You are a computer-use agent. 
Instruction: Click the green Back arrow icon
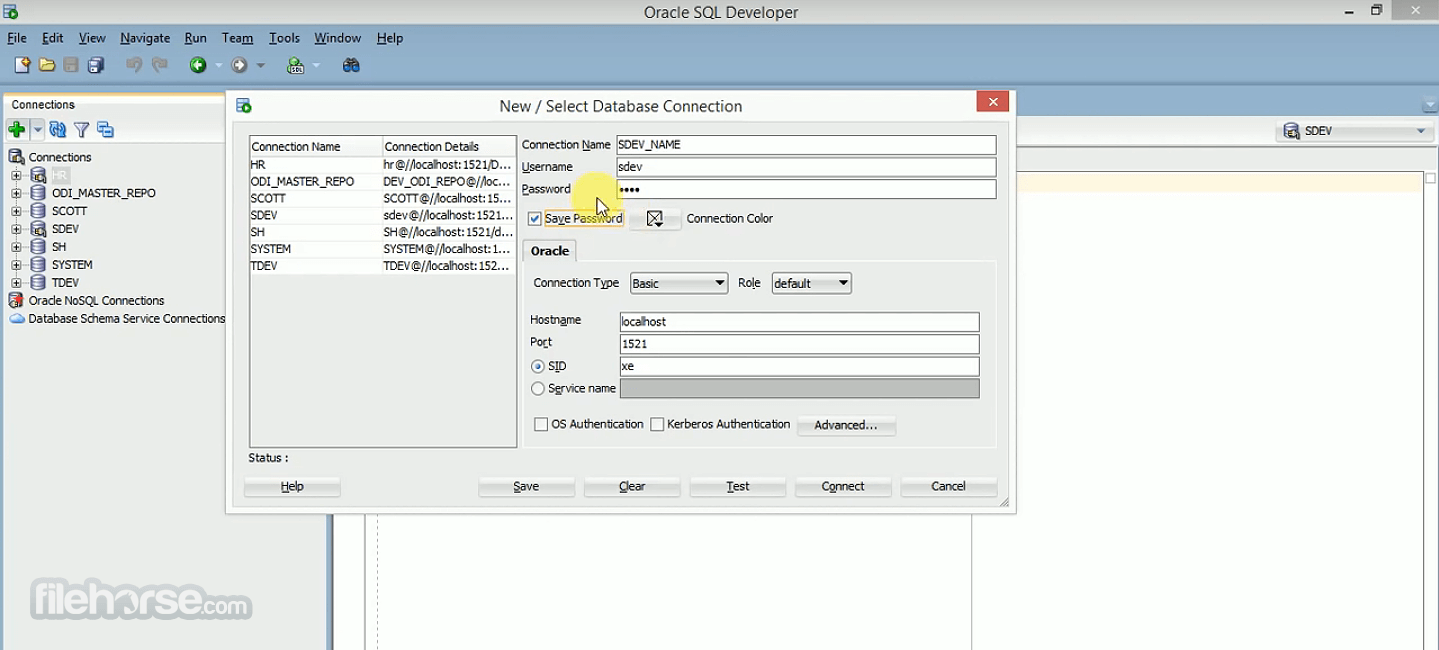198,65
